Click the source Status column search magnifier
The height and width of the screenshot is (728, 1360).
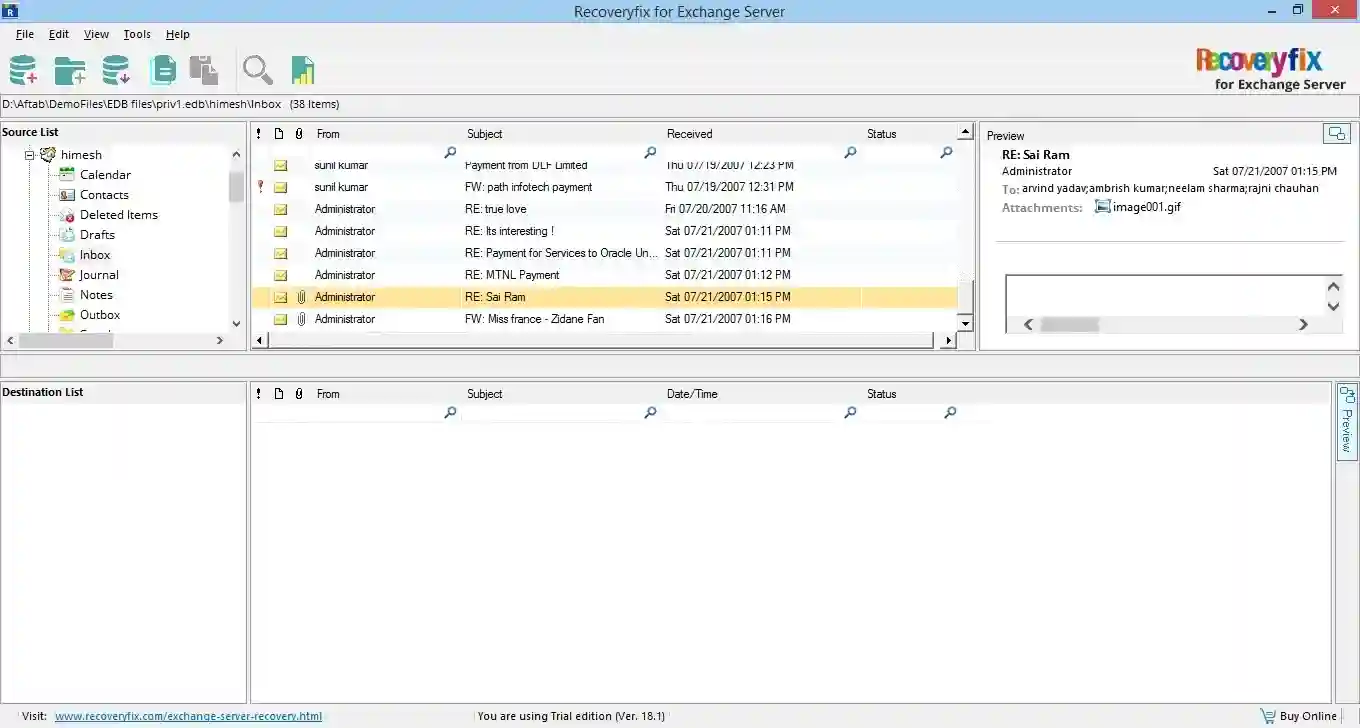(x=946, y=152)
